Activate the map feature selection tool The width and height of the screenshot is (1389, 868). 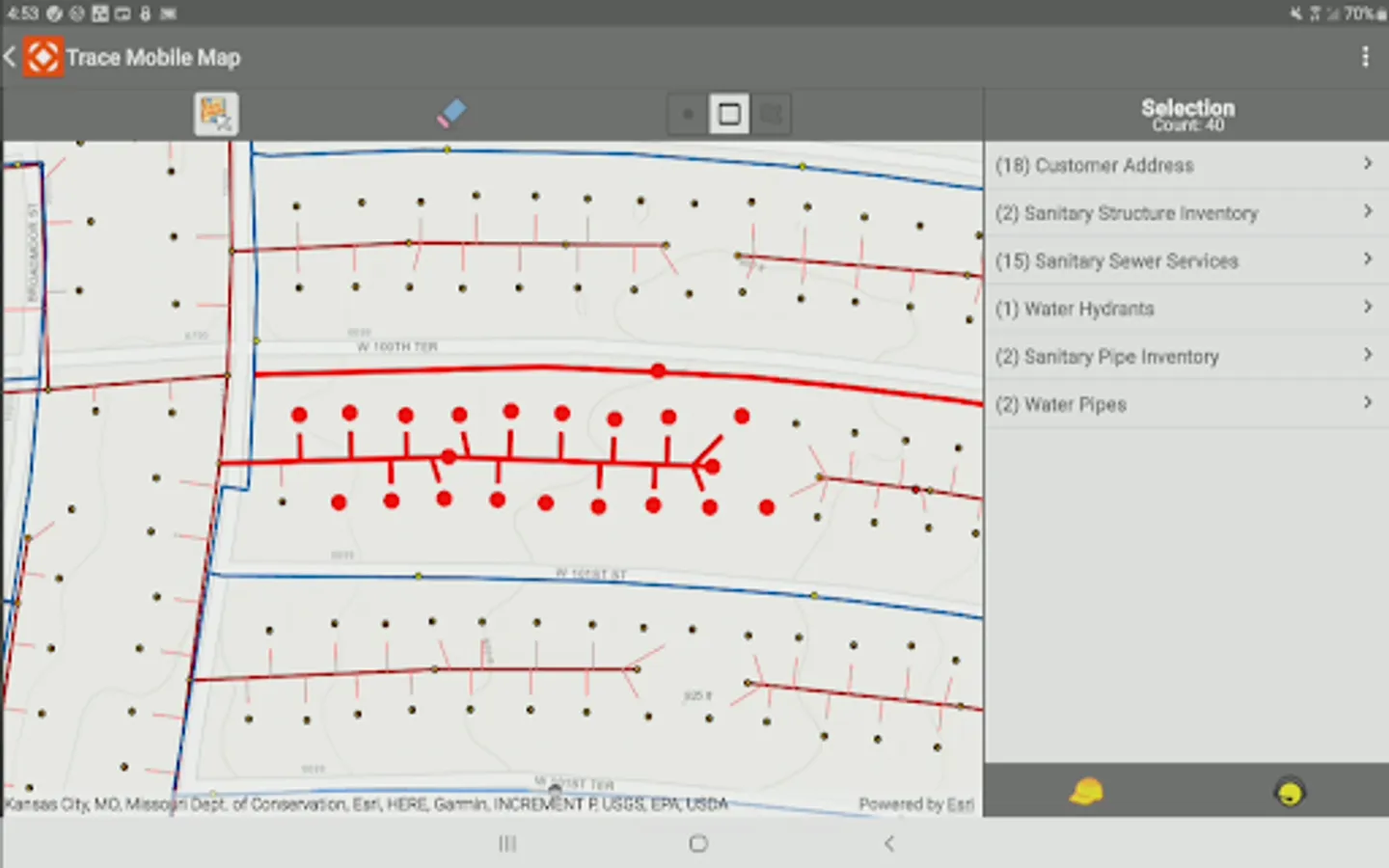[216, 114]
